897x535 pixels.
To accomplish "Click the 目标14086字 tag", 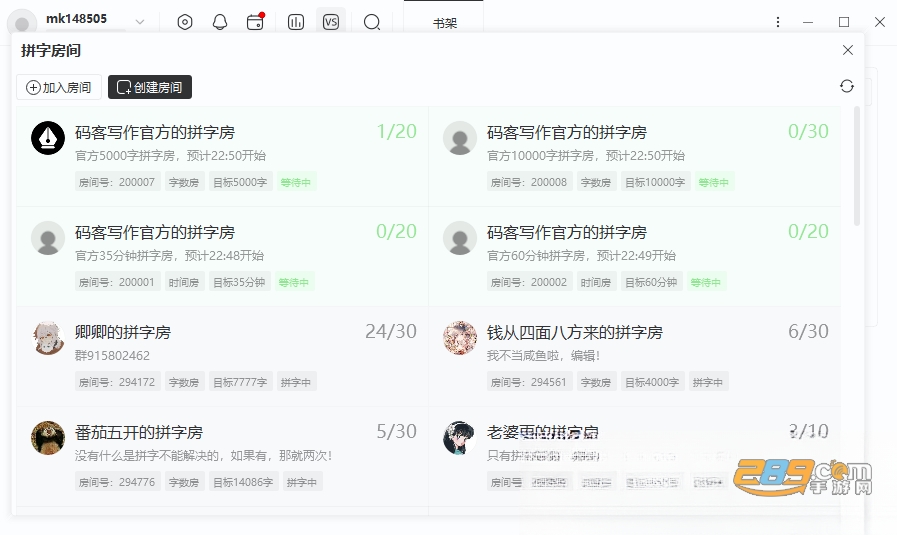I will [x=243, y=482].
